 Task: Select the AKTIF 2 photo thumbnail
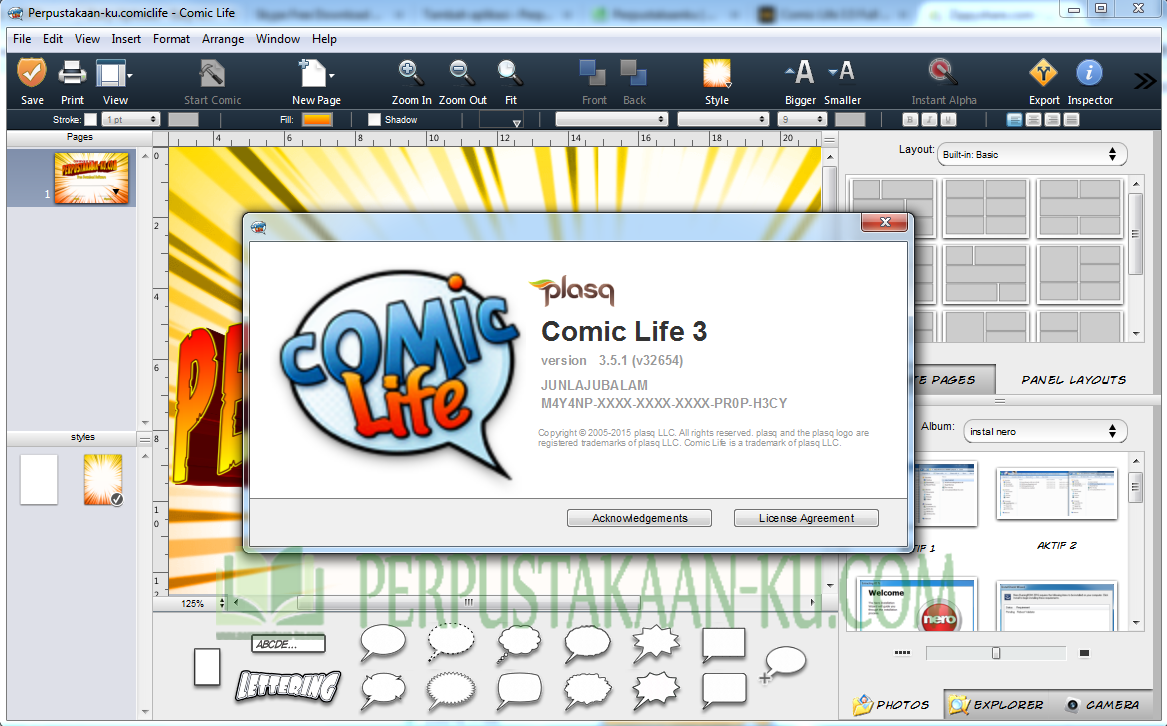(x=1057, y=494)
